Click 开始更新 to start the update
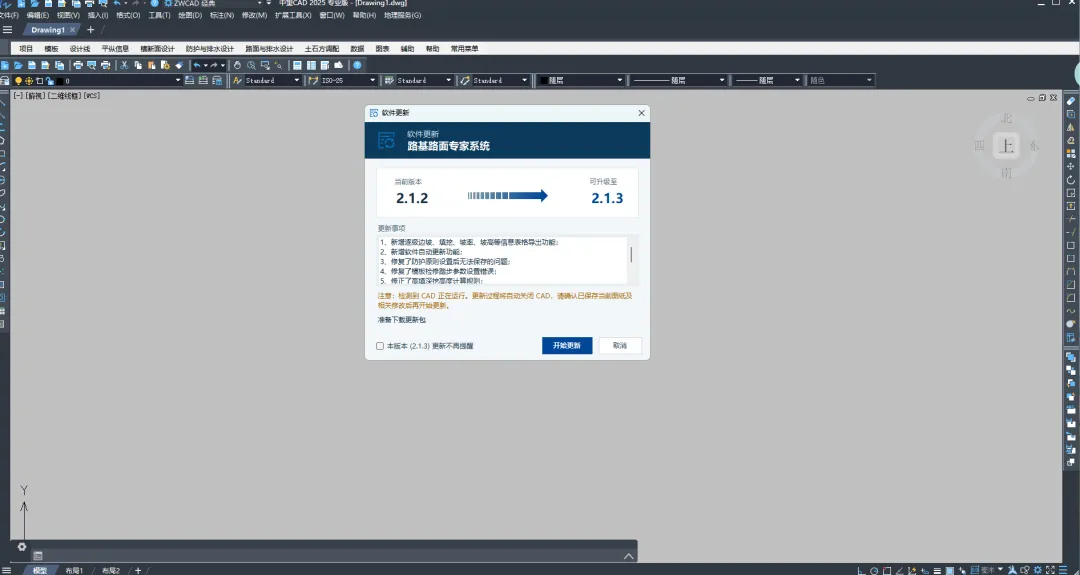This screenshot has height=575, width=1080. pyautogui.click(x=567, y=345)
